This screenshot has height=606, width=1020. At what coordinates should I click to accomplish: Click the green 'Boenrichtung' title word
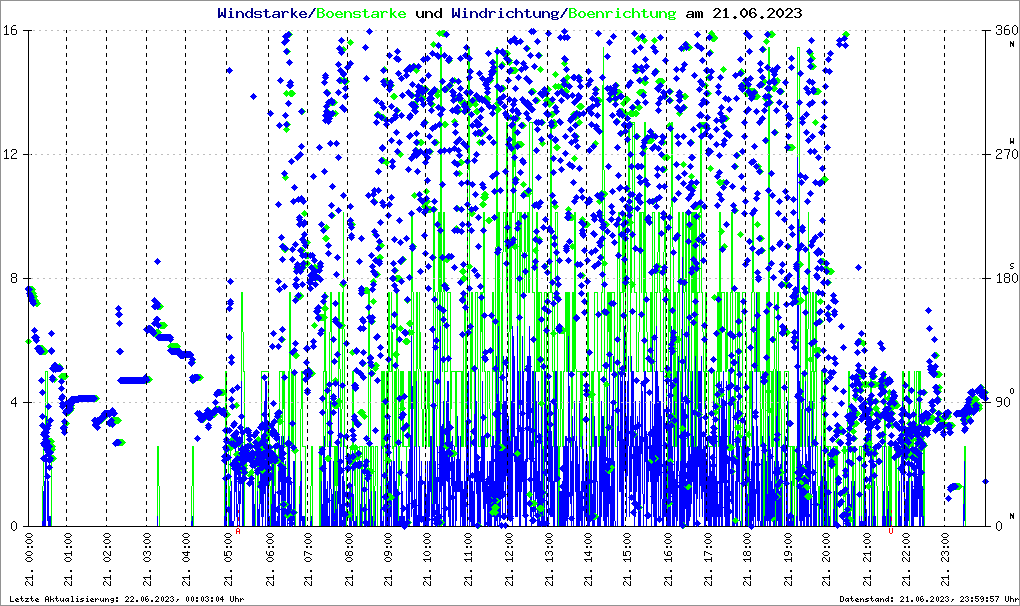tap(622, 13)
